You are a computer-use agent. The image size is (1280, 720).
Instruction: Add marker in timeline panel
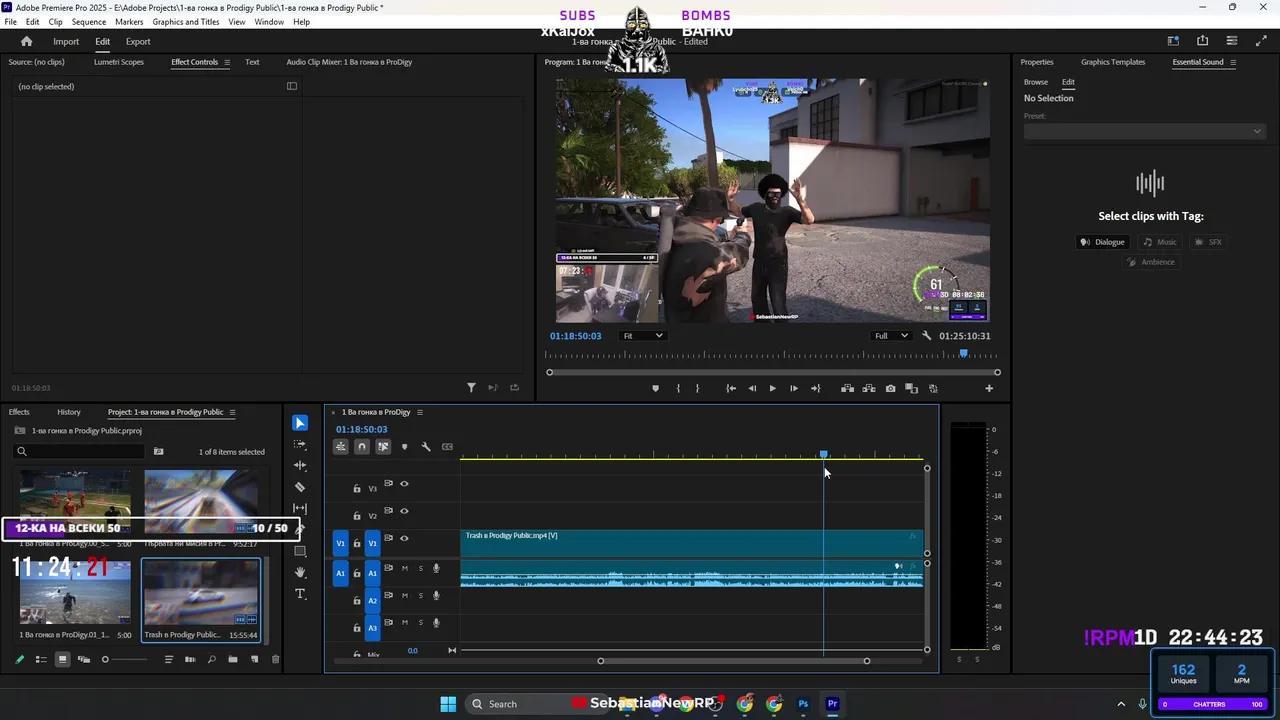coord(404,447)
